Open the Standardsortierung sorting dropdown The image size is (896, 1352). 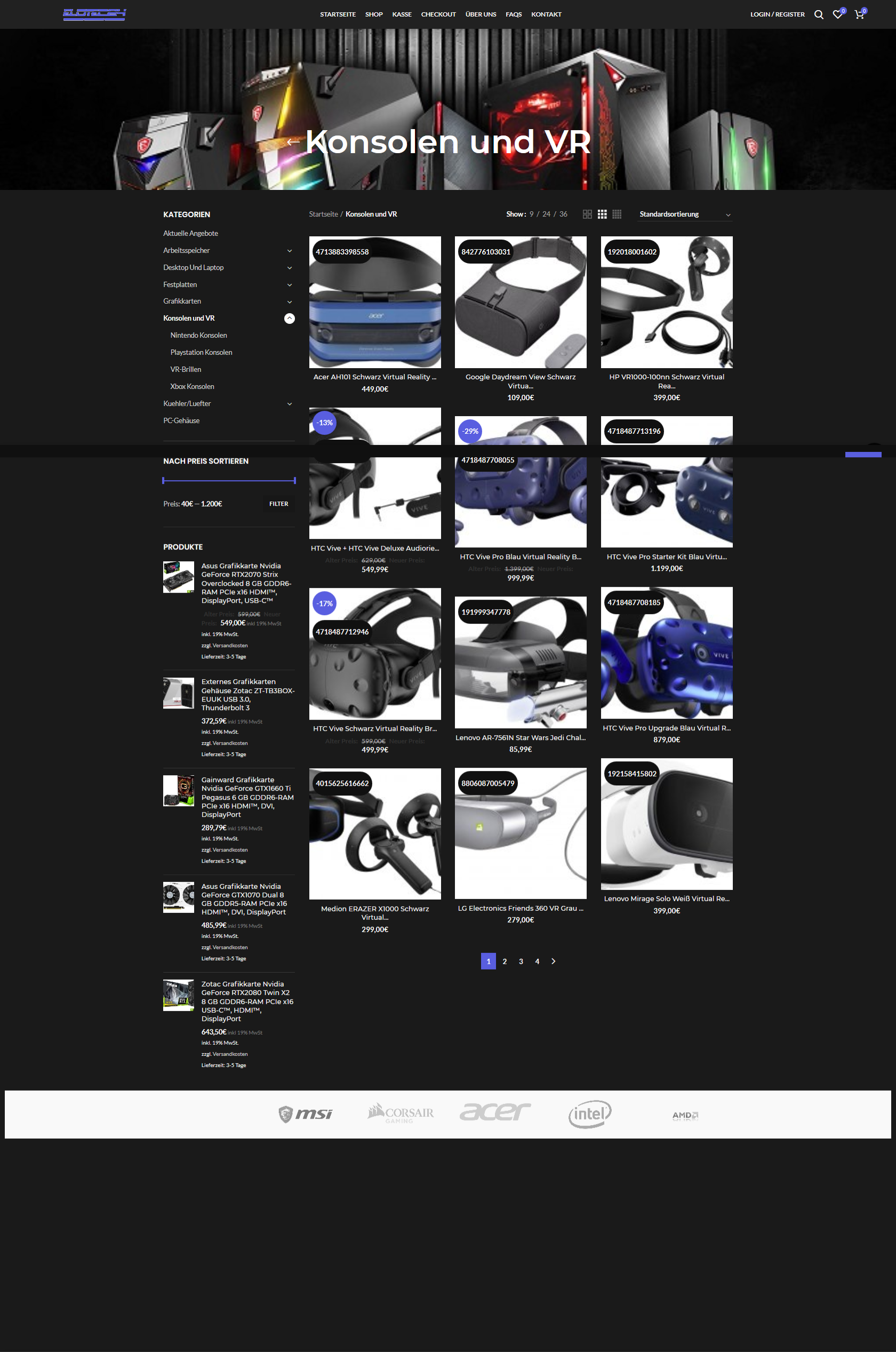(684, 214)
